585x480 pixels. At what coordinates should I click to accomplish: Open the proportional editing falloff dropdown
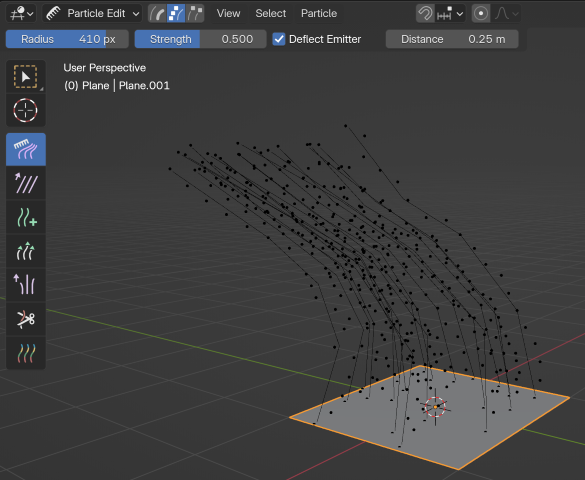(x=506, y=14)
